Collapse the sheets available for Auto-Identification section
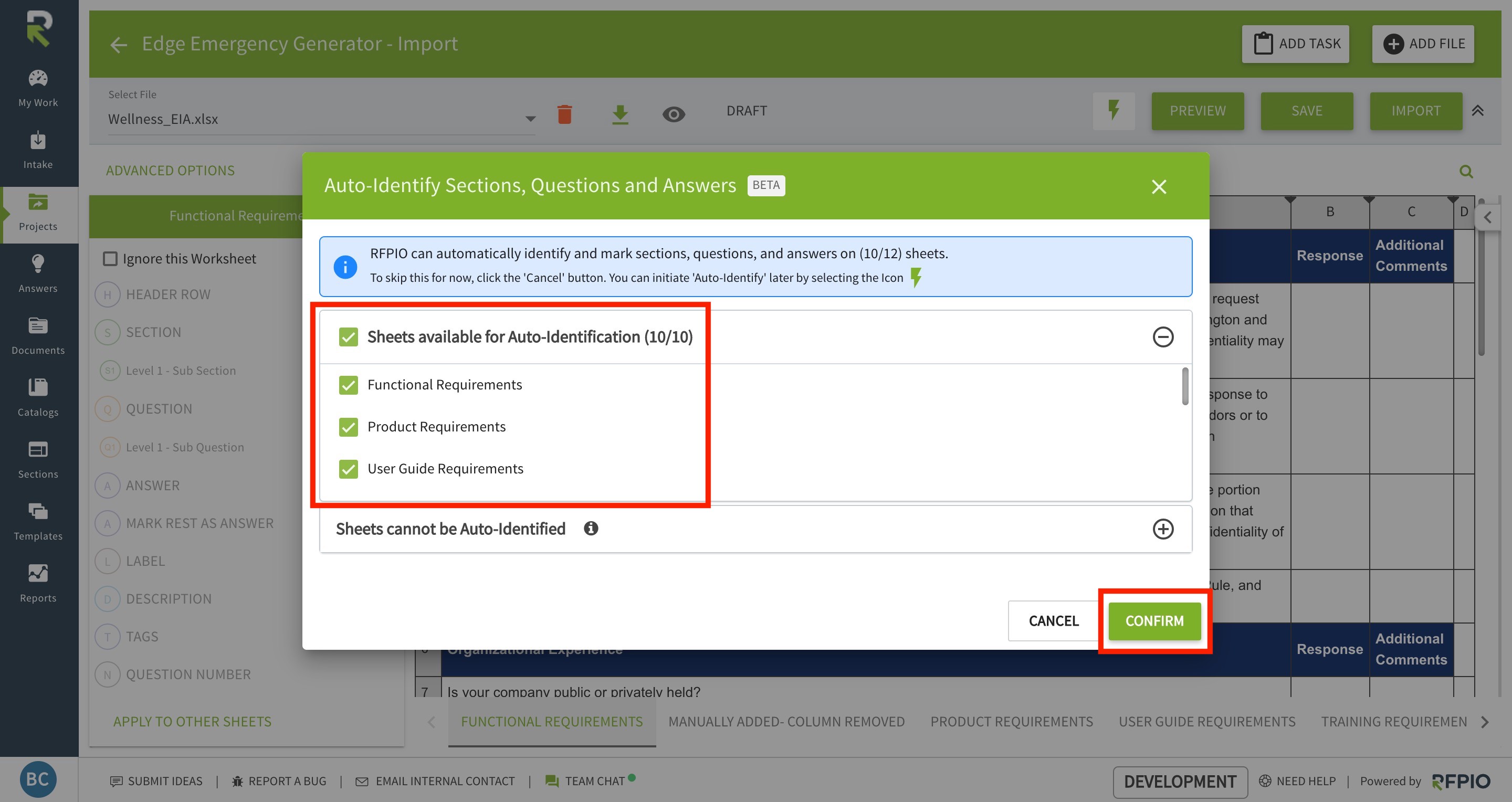The height and width of the screenshot is (802, 1512). pos(1162,337)
